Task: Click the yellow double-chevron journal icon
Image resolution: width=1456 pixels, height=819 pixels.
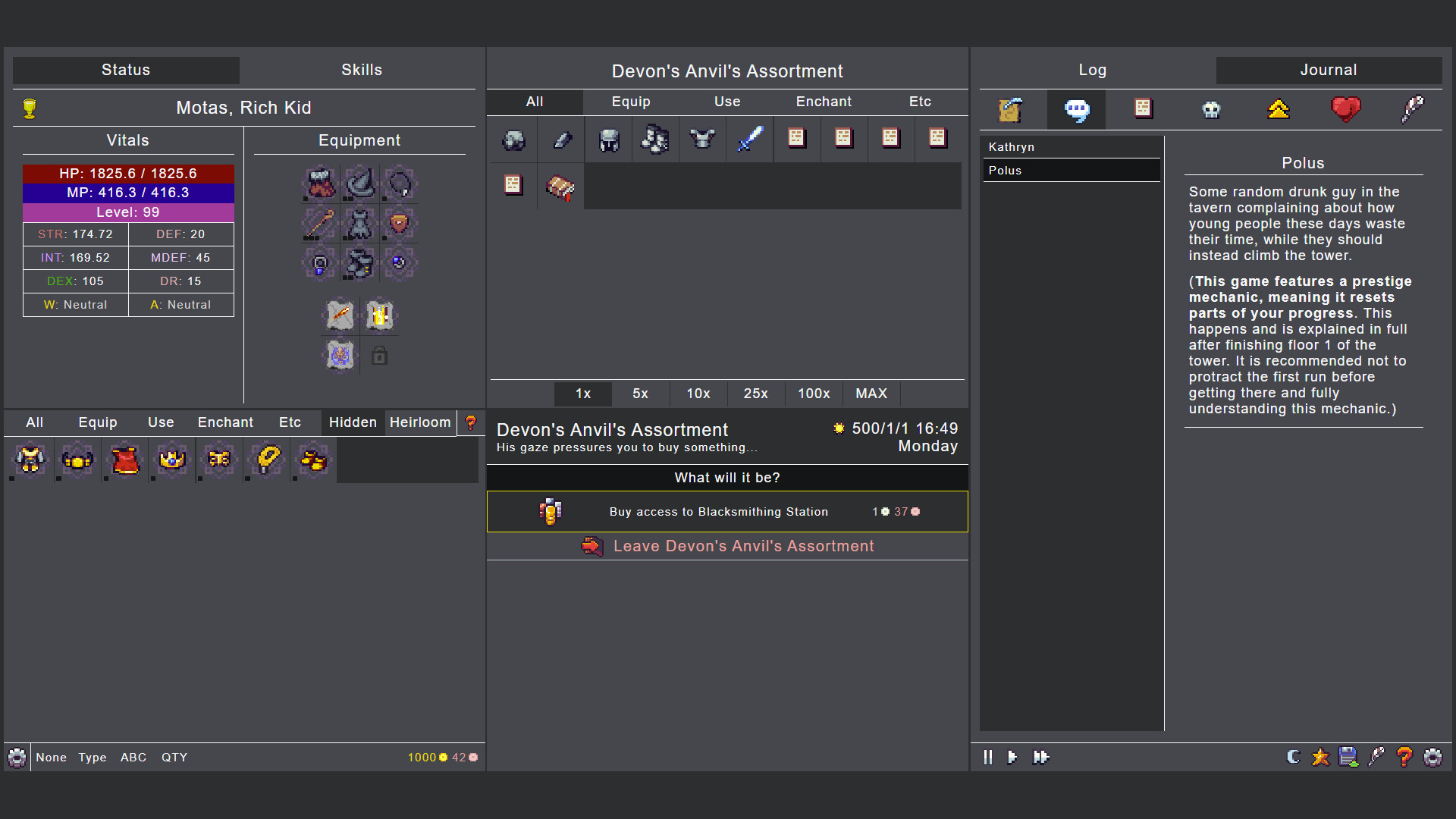Action: (x=1279, y=110)
